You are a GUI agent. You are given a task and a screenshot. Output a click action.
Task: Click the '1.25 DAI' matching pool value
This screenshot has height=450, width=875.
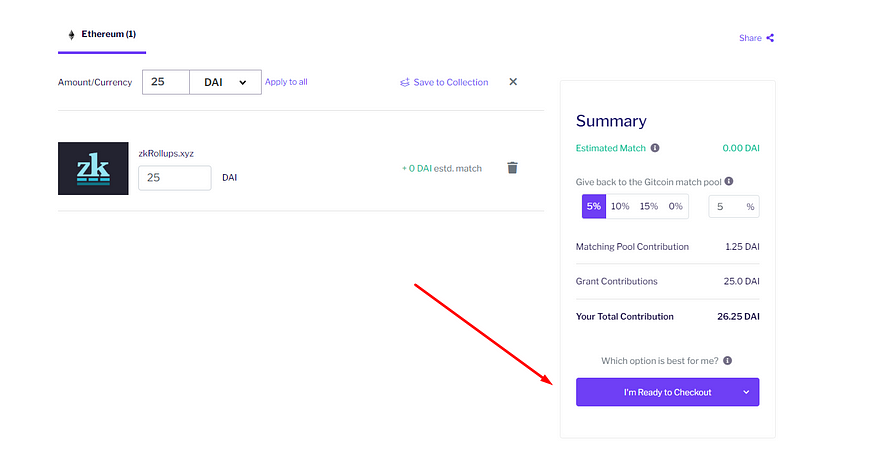(742, 247)
